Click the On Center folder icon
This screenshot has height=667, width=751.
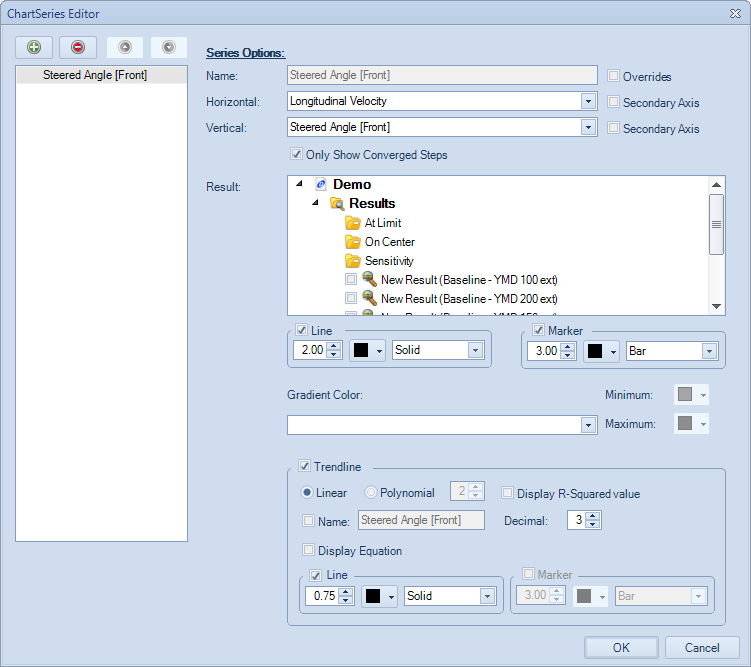coord(353,242)
